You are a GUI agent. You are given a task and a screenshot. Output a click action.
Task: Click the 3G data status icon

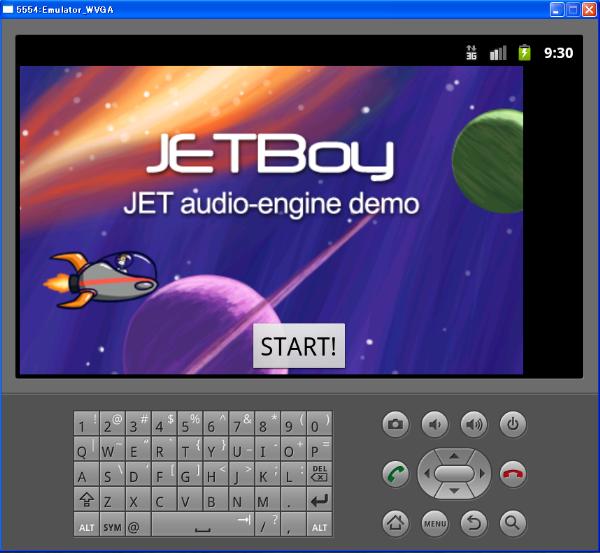pos(471,52)
